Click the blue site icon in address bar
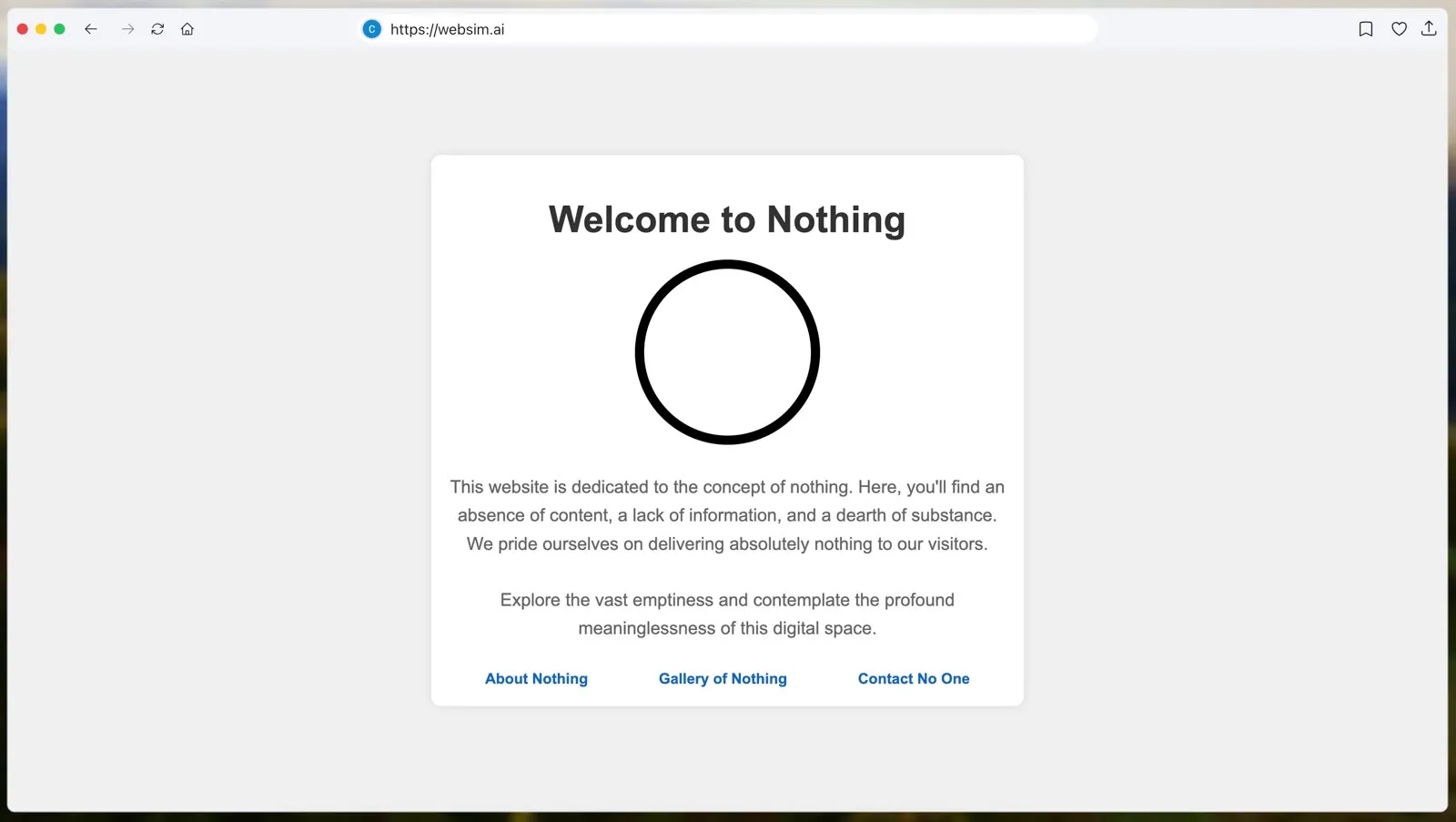 371,29
